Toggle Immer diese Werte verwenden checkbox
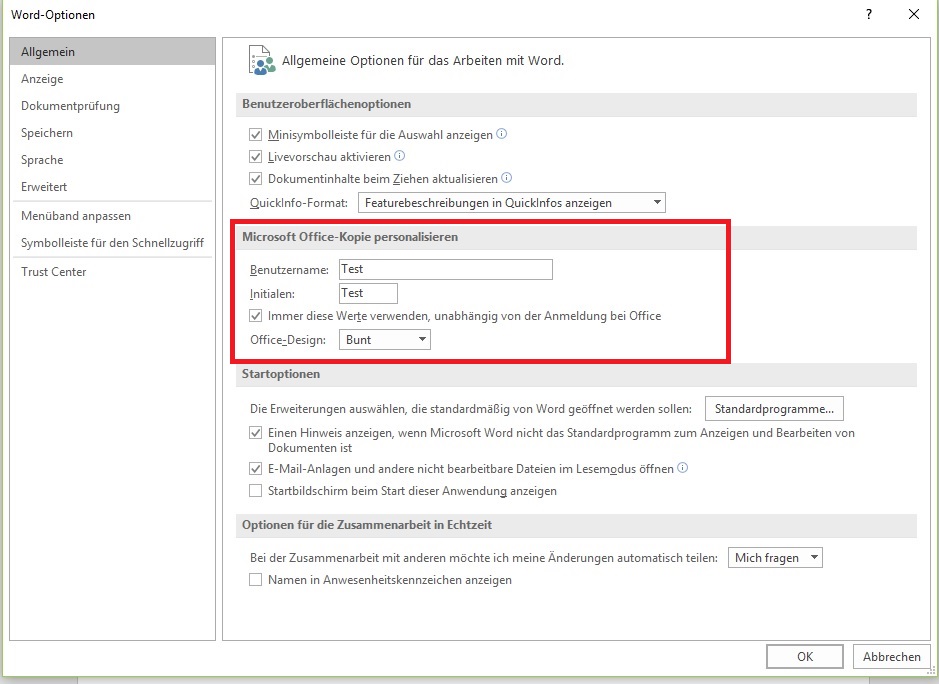The height and width of the screenshot is (684, 939). click(256, 316)
